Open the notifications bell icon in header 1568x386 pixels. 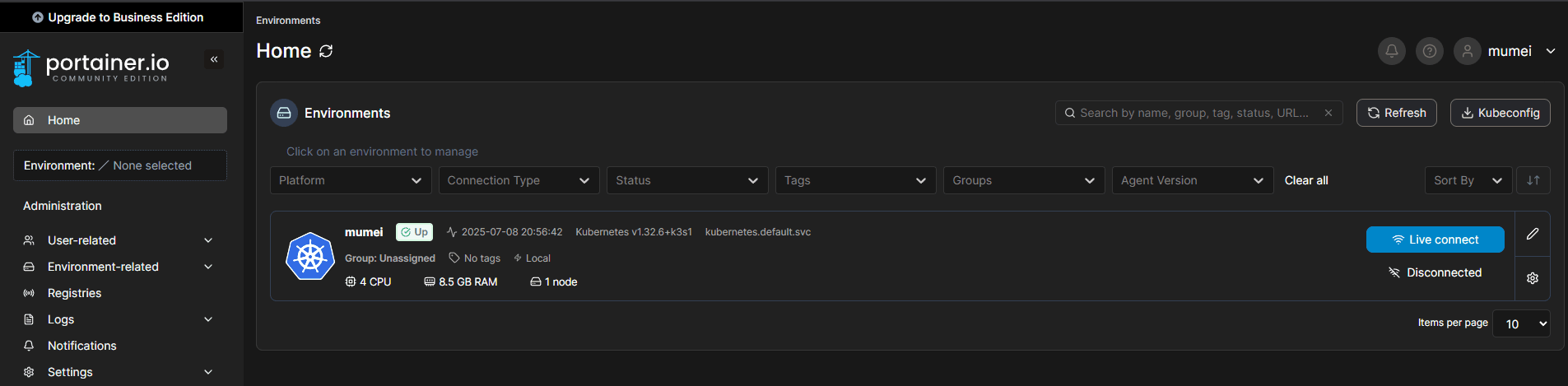click(x=1392, y=51)
